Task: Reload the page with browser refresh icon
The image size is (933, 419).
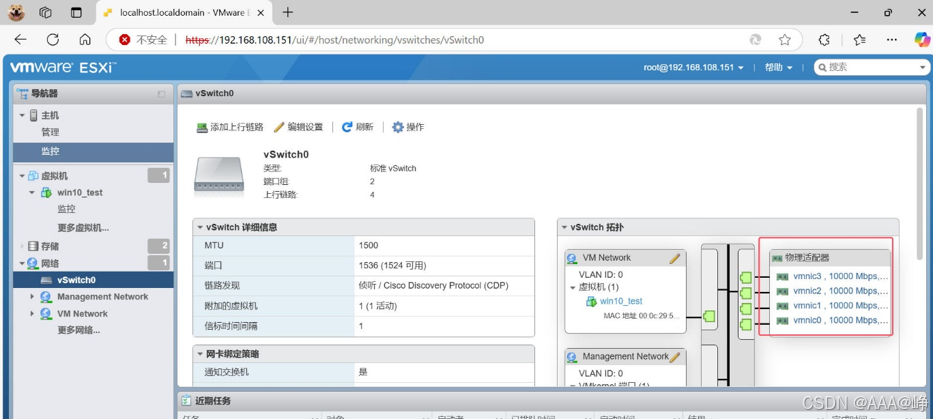Action: (53, 40)
